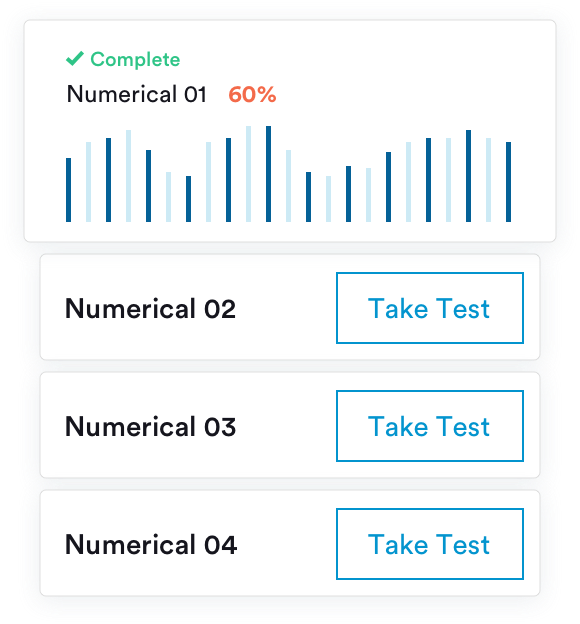Image resolution: width=580 pixels, height=624 pixels.
Task: Click the tallest light blue chart bar
Action: click(x=248, y=174)
